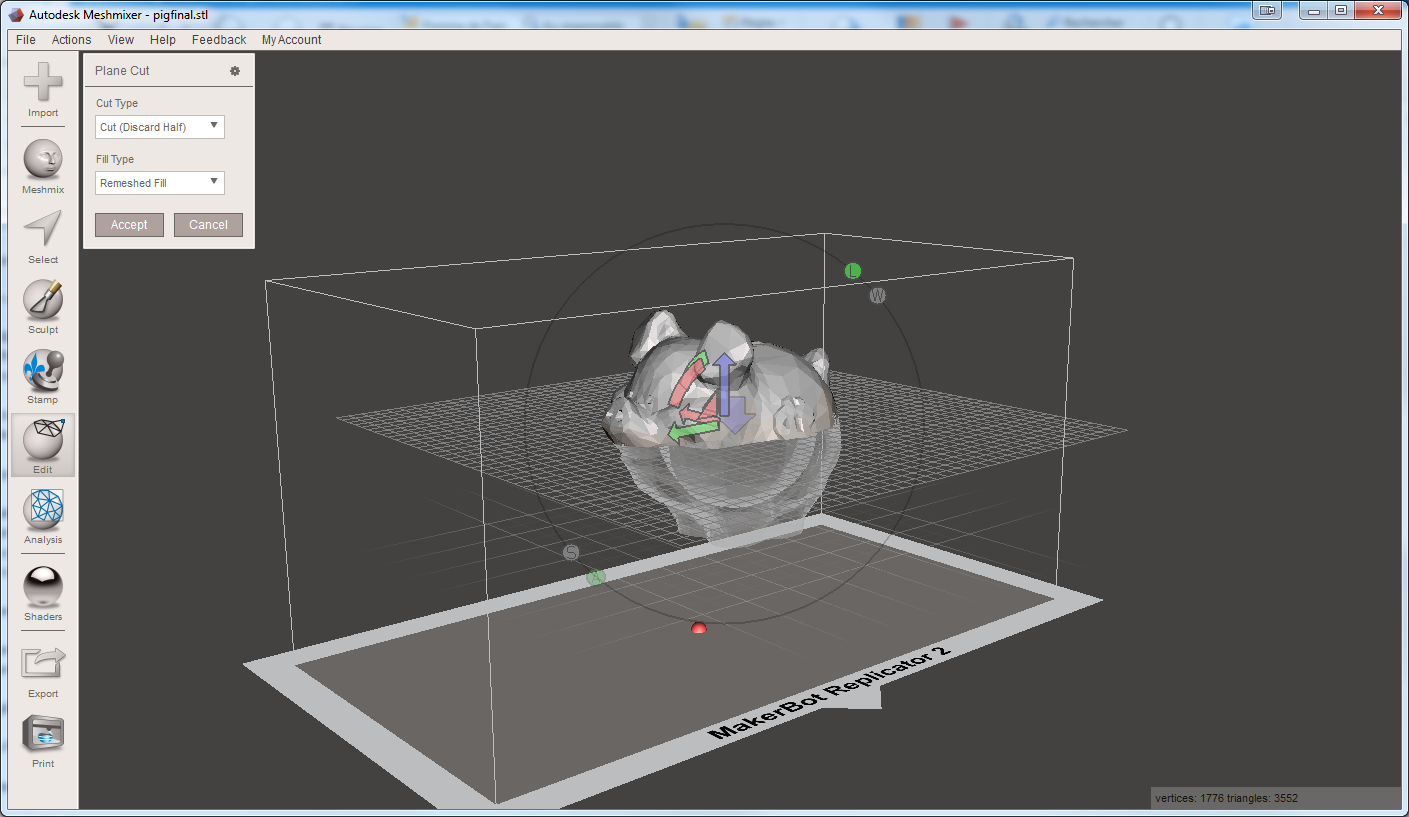Screen dimensions: 1409x817
Task: Click the 'Cut Type' label
Action: coord(117,103)
